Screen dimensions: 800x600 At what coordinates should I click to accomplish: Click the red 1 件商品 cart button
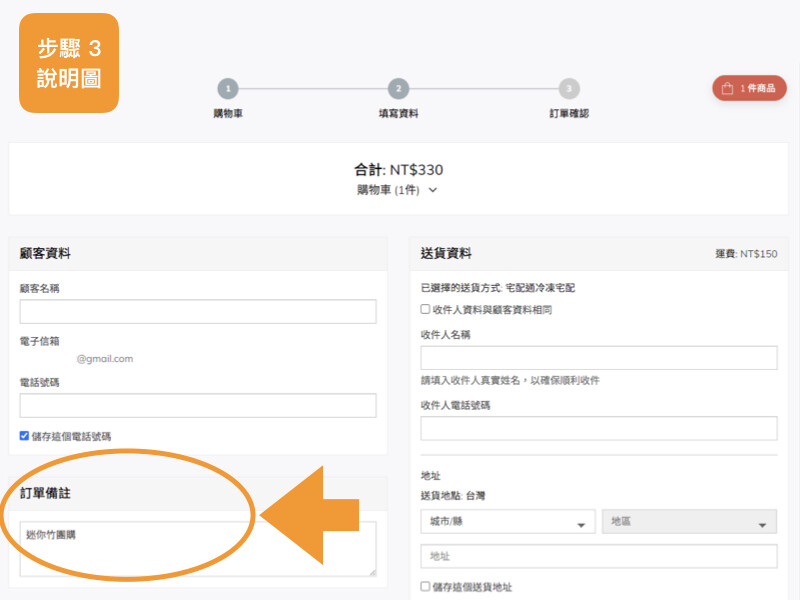(x=749, y=88)
